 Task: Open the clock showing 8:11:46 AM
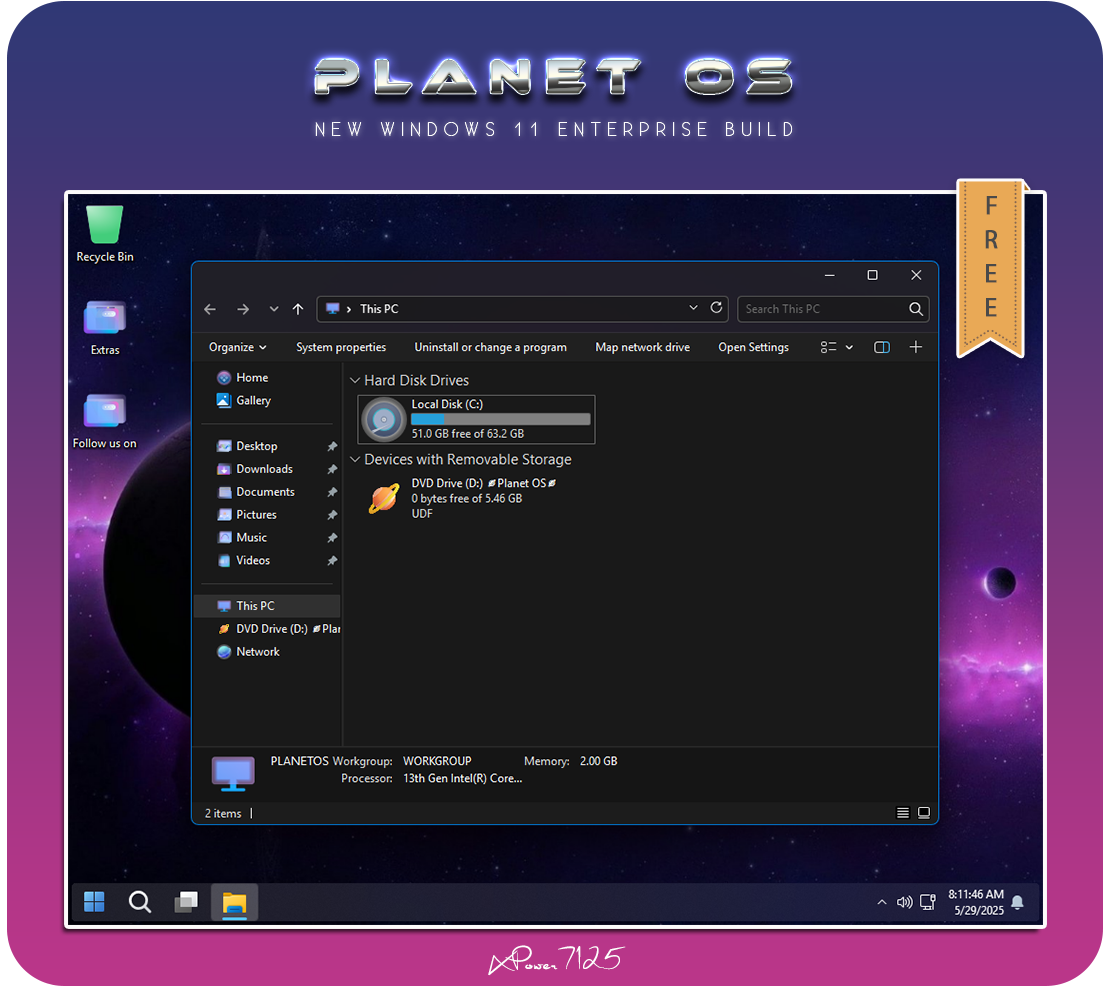[x=977, y=902]
